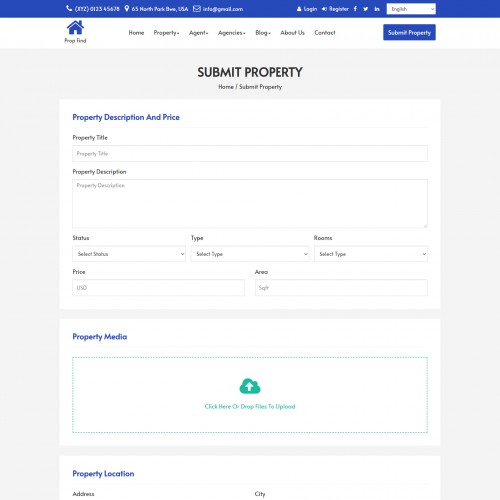The width and height of the screenshot is (500, 500).
Task: Click the Login link
Action: pos(307,9)
